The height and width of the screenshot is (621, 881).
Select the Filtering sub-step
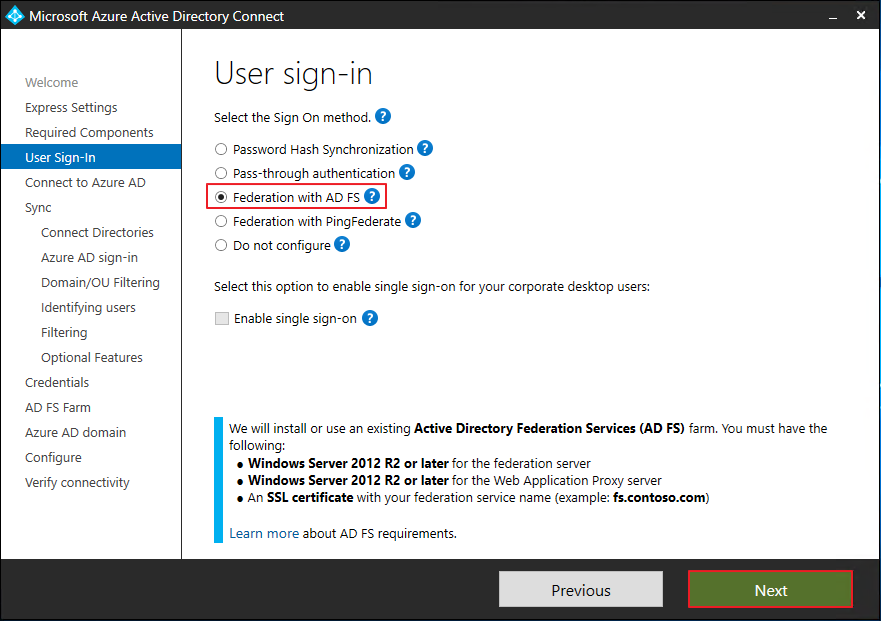(64, 333)
